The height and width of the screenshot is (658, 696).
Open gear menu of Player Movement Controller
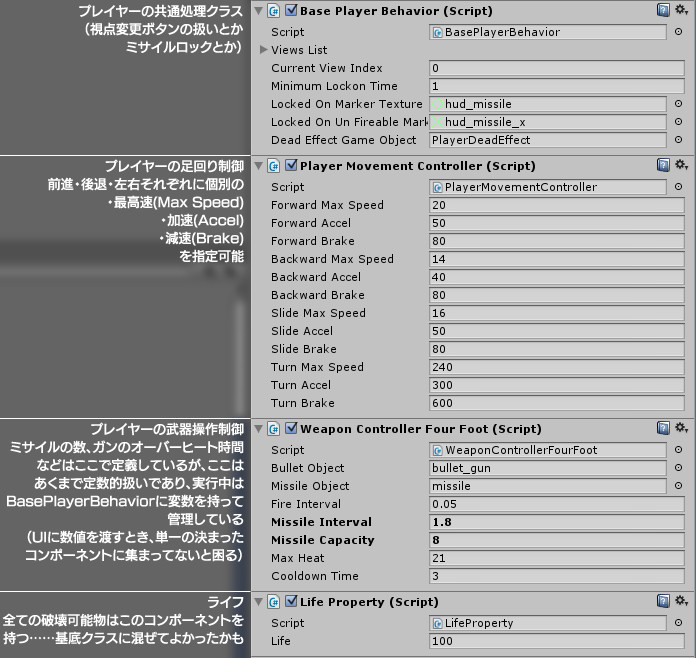click(x=681, y=165)
